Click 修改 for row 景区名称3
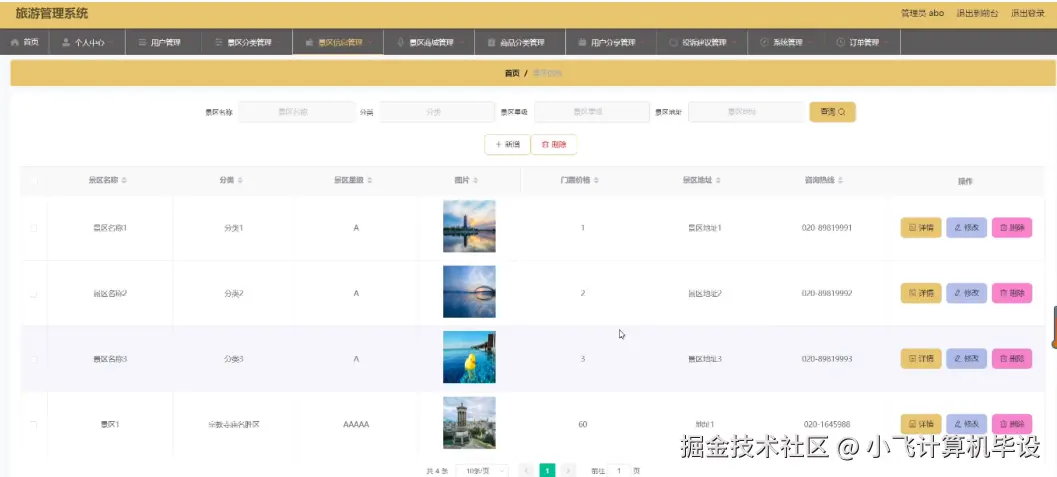Viewport: 1057px width, 477px height. (967, 359)
